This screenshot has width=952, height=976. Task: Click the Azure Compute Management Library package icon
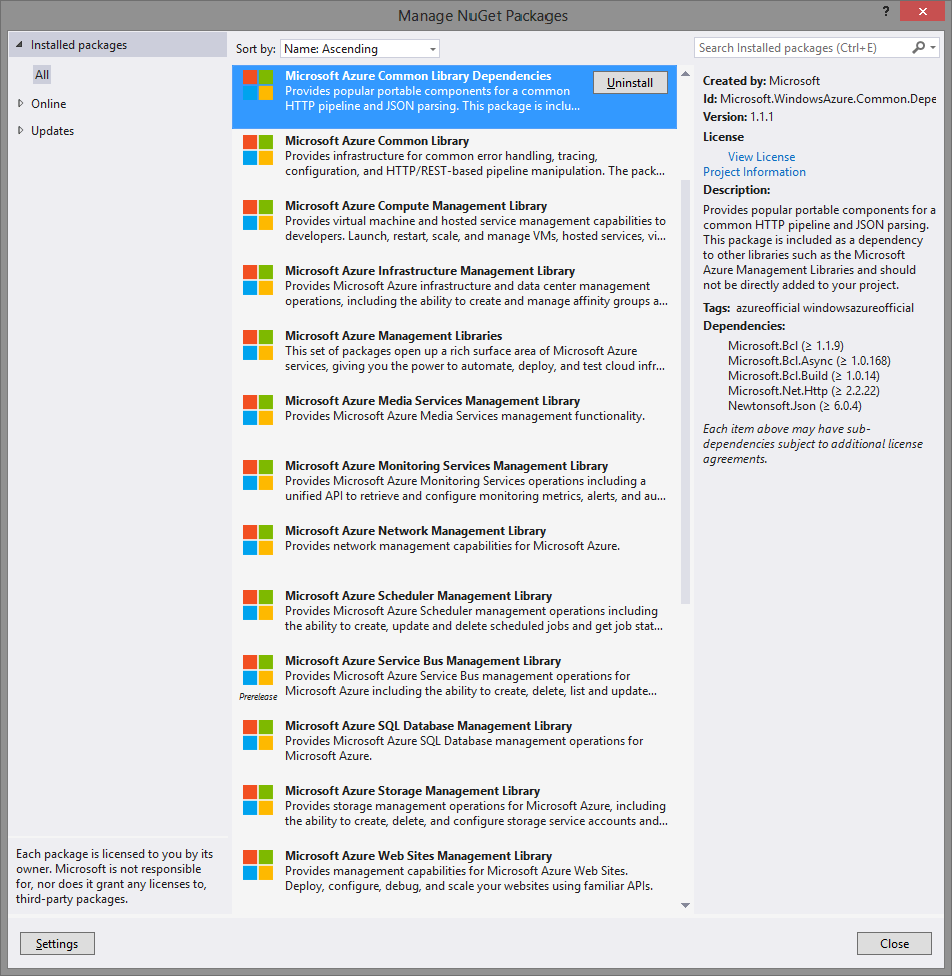[x=258, y=215]
